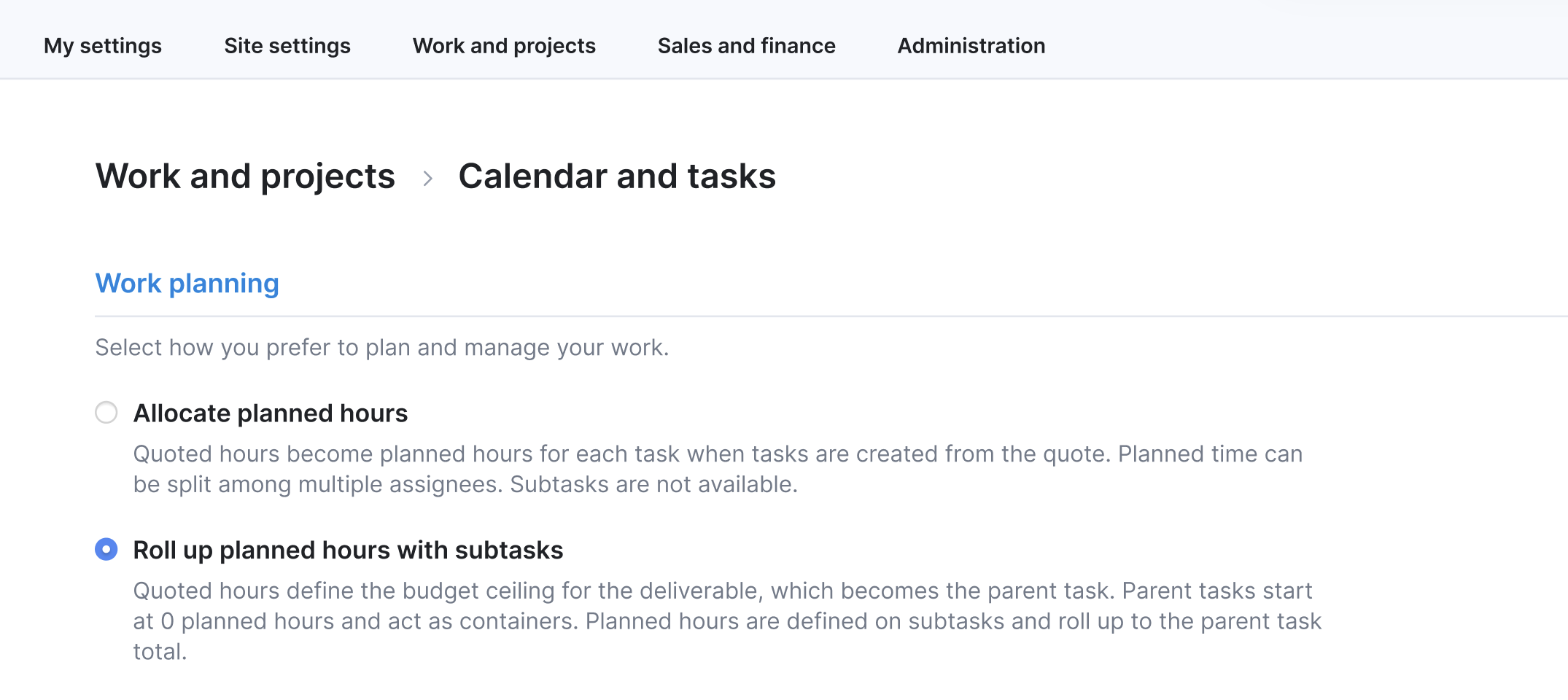Click the Roll up planned hours with subtasks label

click(348, 550)
